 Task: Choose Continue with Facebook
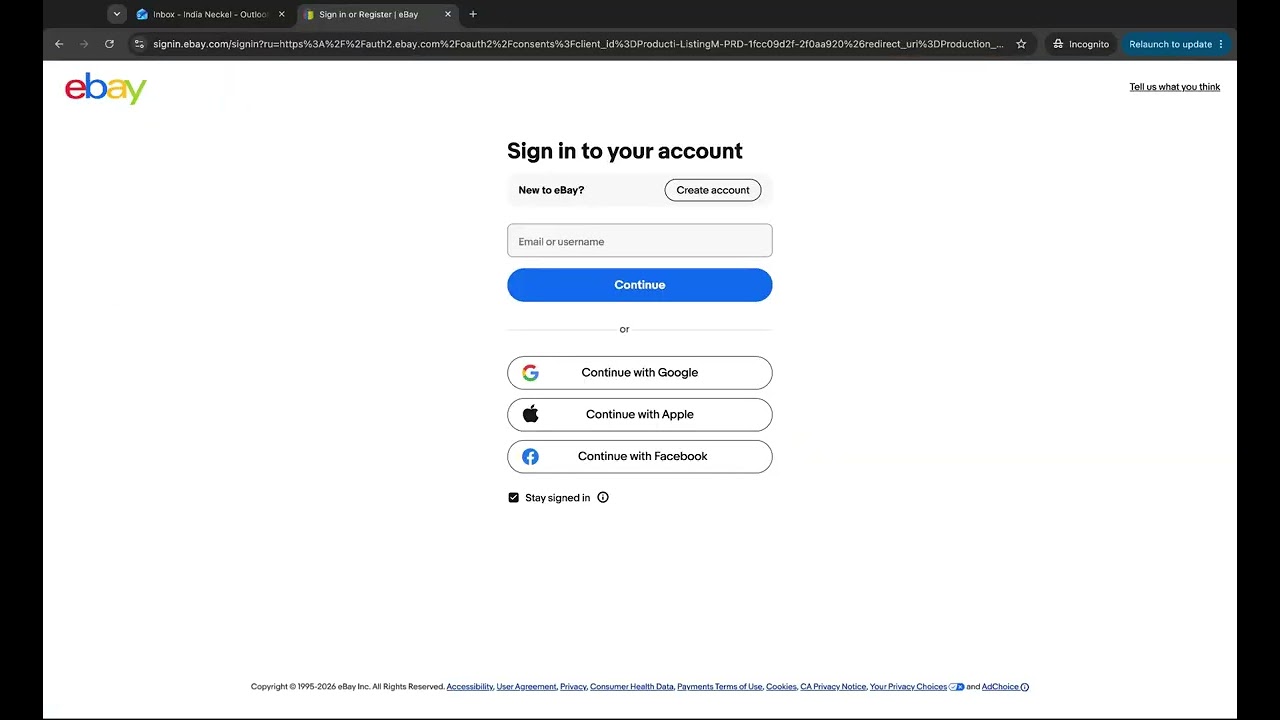click(x=640, y=457)
